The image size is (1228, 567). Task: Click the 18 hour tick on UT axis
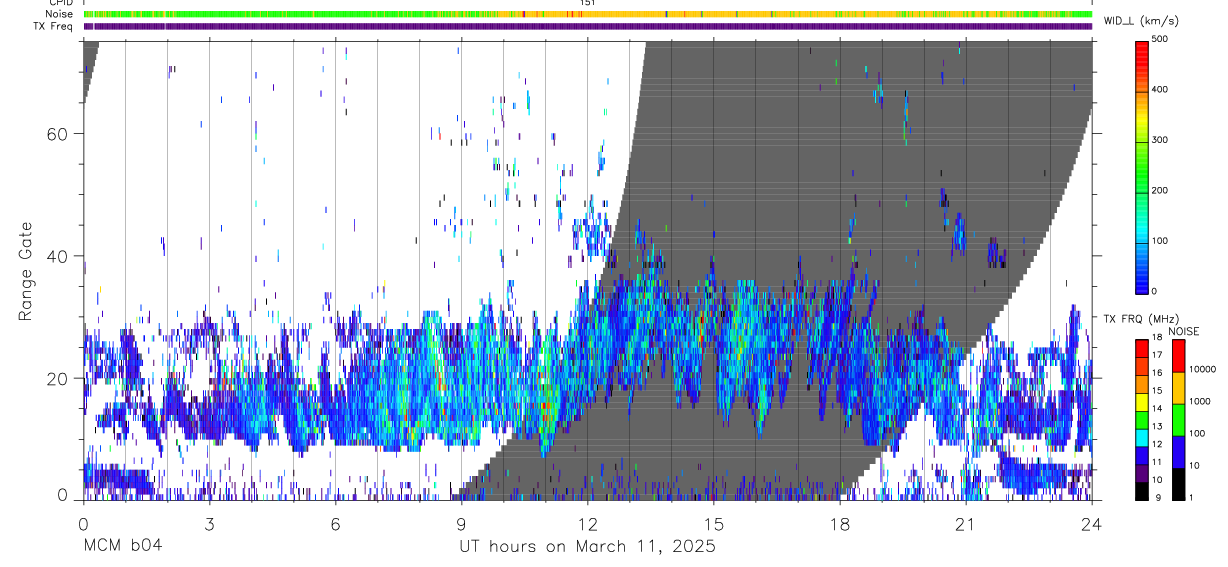click(x=840, y=522)
